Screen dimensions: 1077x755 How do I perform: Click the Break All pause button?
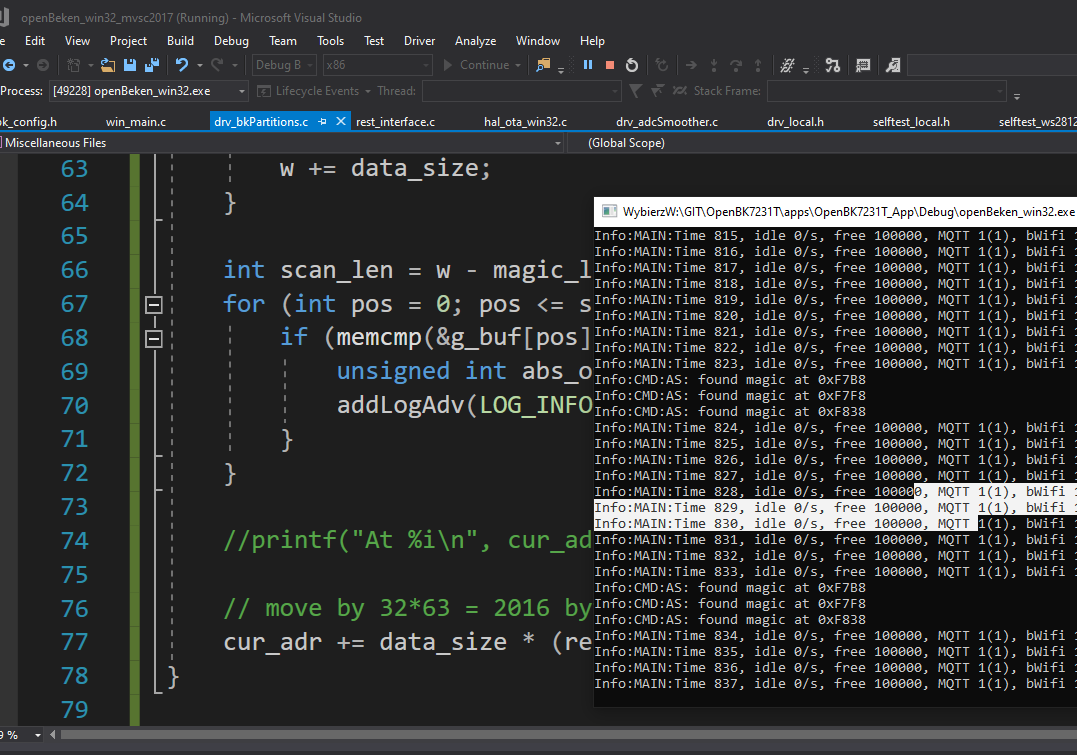pyautogui.click(x=587, y=65)
